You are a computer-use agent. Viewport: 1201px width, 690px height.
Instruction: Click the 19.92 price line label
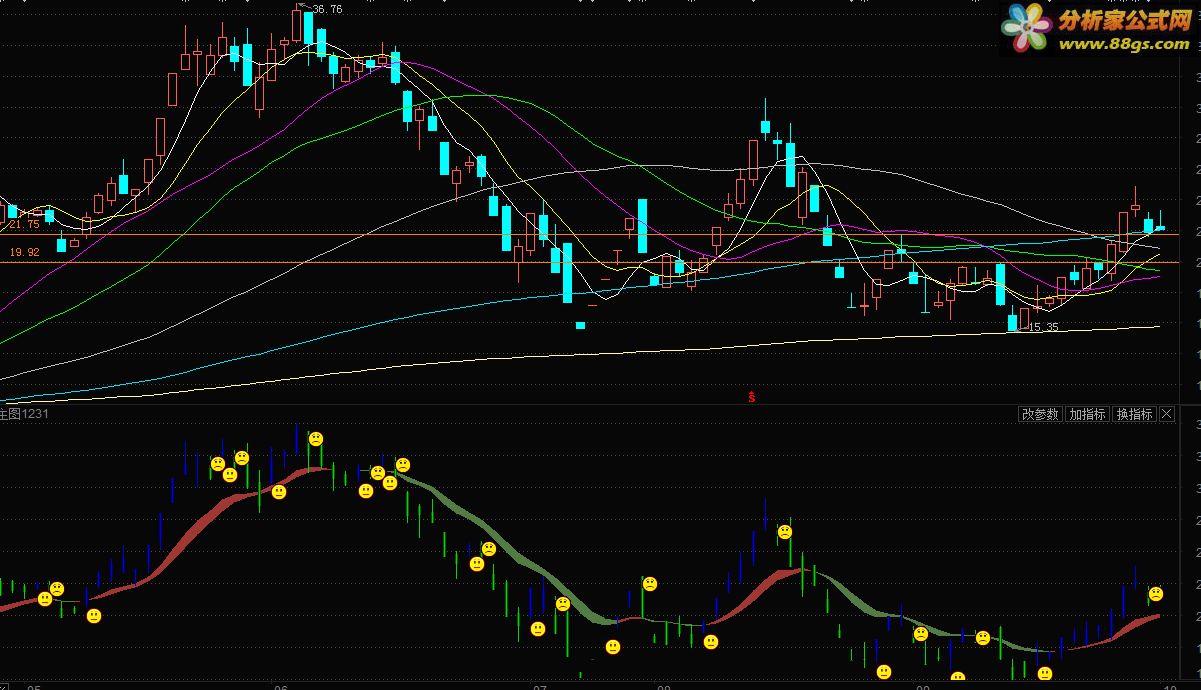pyautogui.click(x=25, y=253)
